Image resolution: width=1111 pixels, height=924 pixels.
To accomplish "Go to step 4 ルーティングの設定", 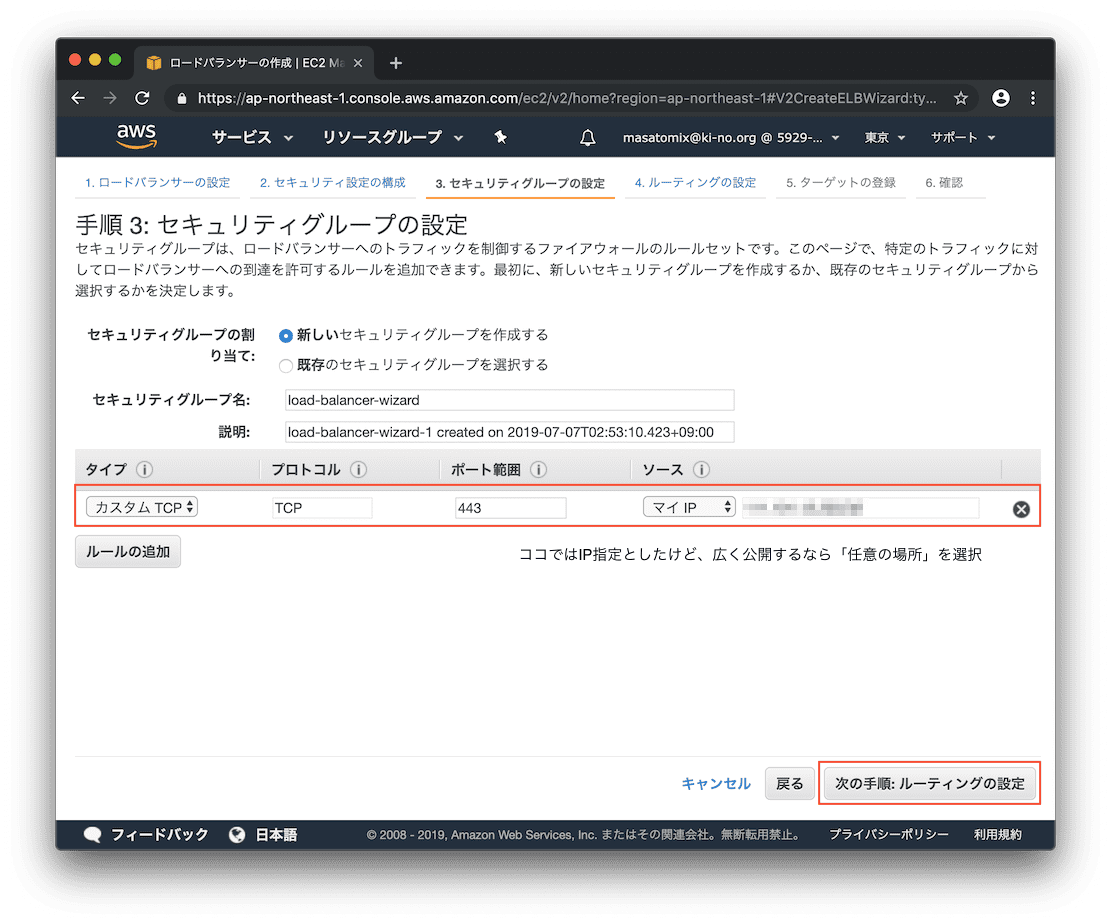I will pos(695,183).
